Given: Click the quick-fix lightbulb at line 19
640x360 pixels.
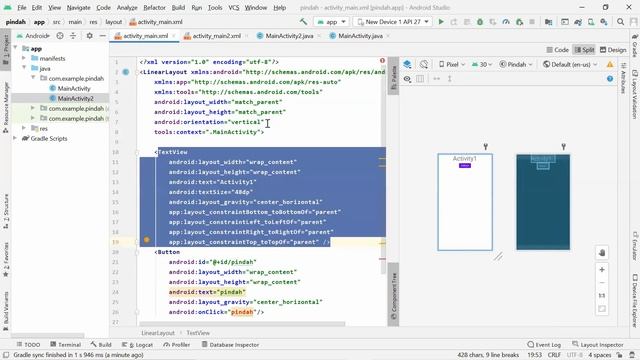Looking at the screenshot, I should click(147, 240).
